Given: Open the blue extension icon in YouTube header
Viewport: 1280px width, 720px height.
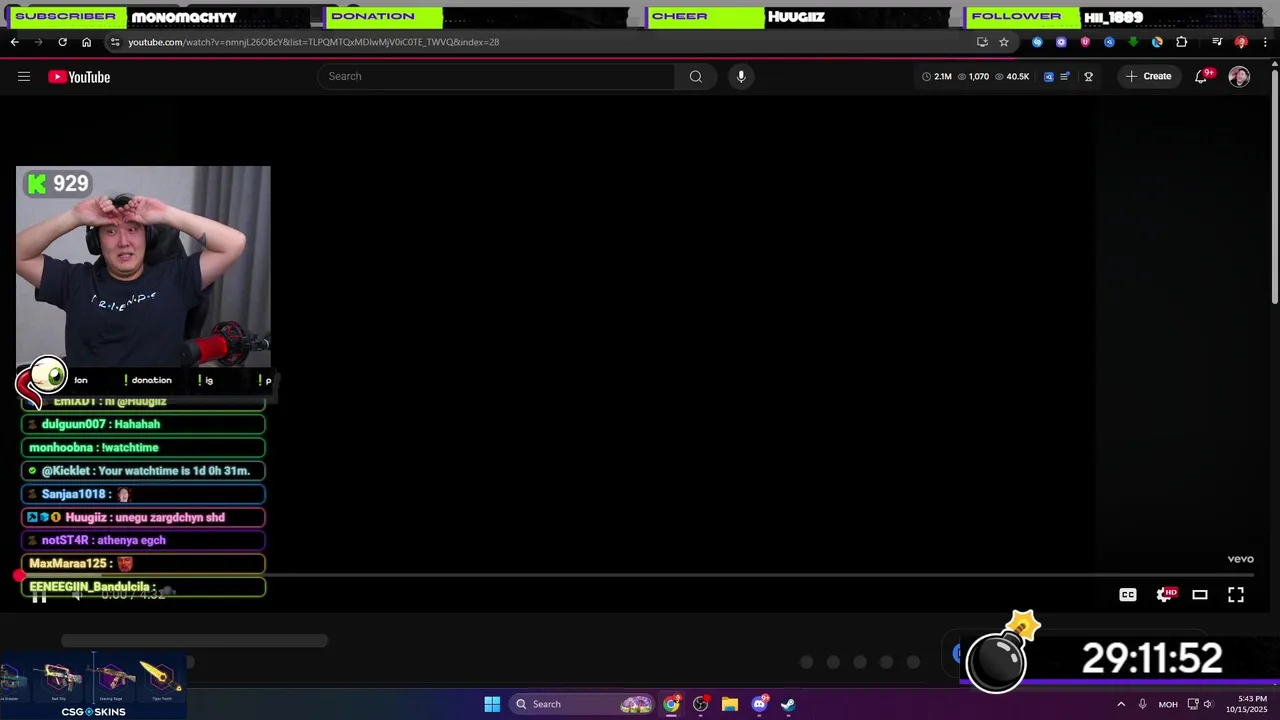Looking at the screenshot, I should (x=1048, y=76).
